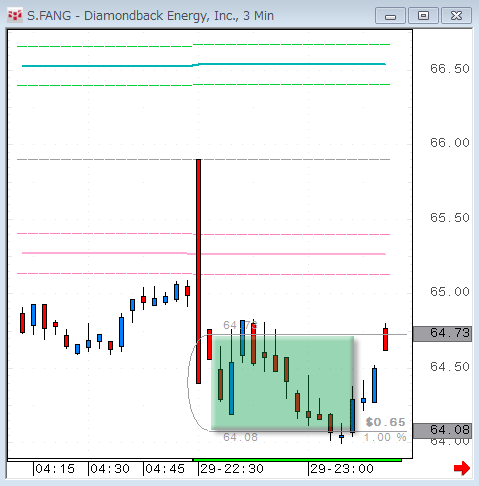Click the 1.00 % measurement label
479x486 pixels.
click(x=385, y=437)
